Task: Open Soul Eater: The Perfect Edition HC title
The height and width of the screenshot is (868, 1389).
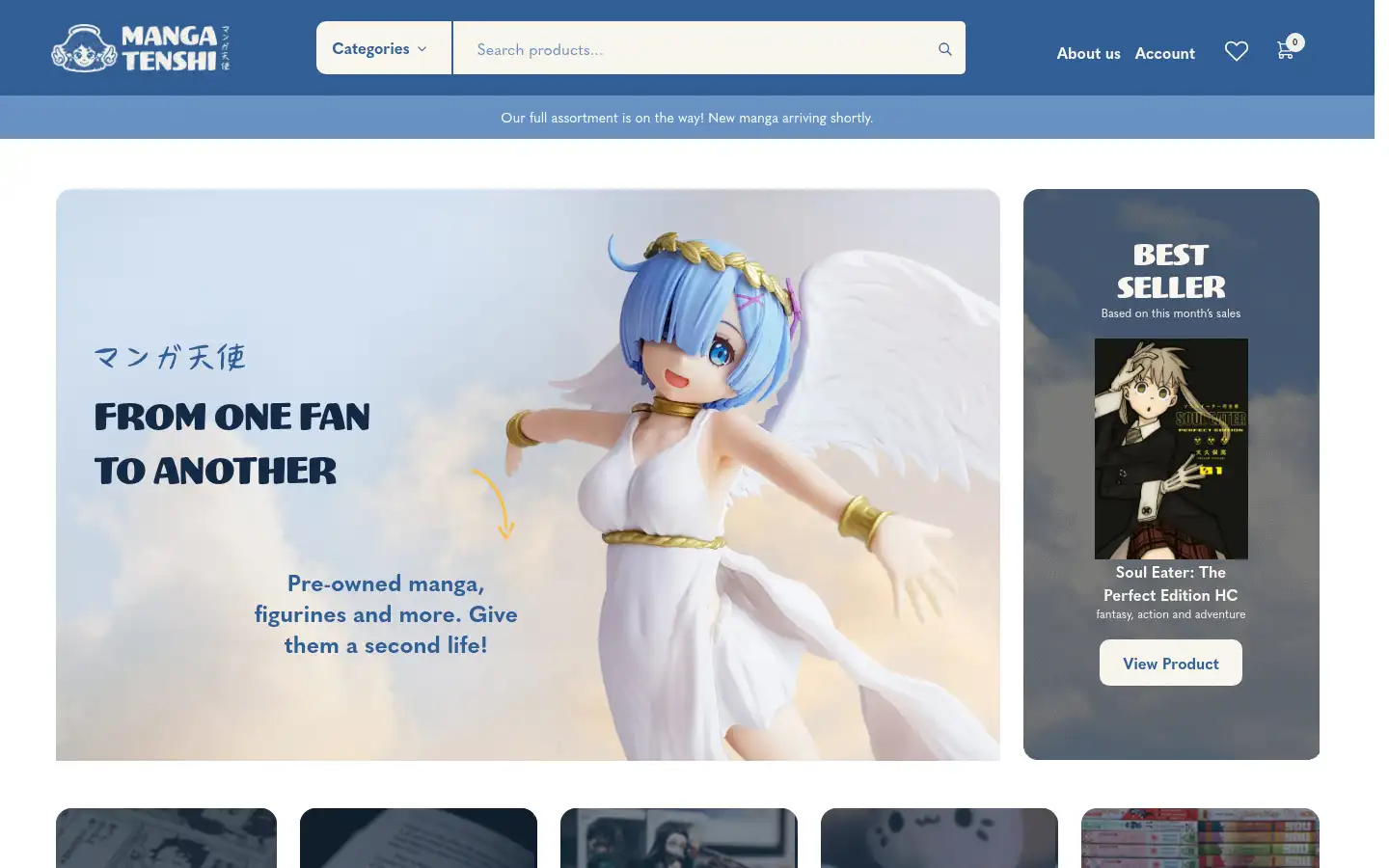Action: (x=1171, y=583)
